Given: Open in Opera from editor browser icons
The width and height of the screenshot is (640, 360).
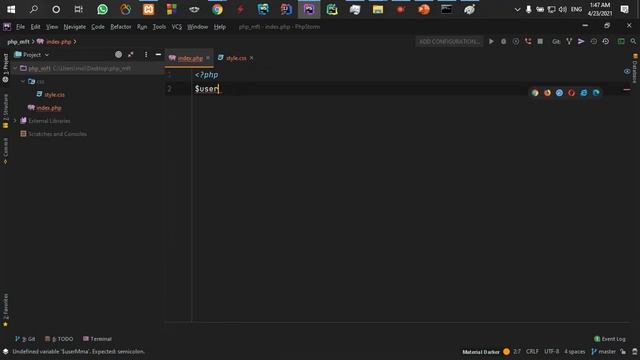Looking at the screenshot, I should pos(571,93).
